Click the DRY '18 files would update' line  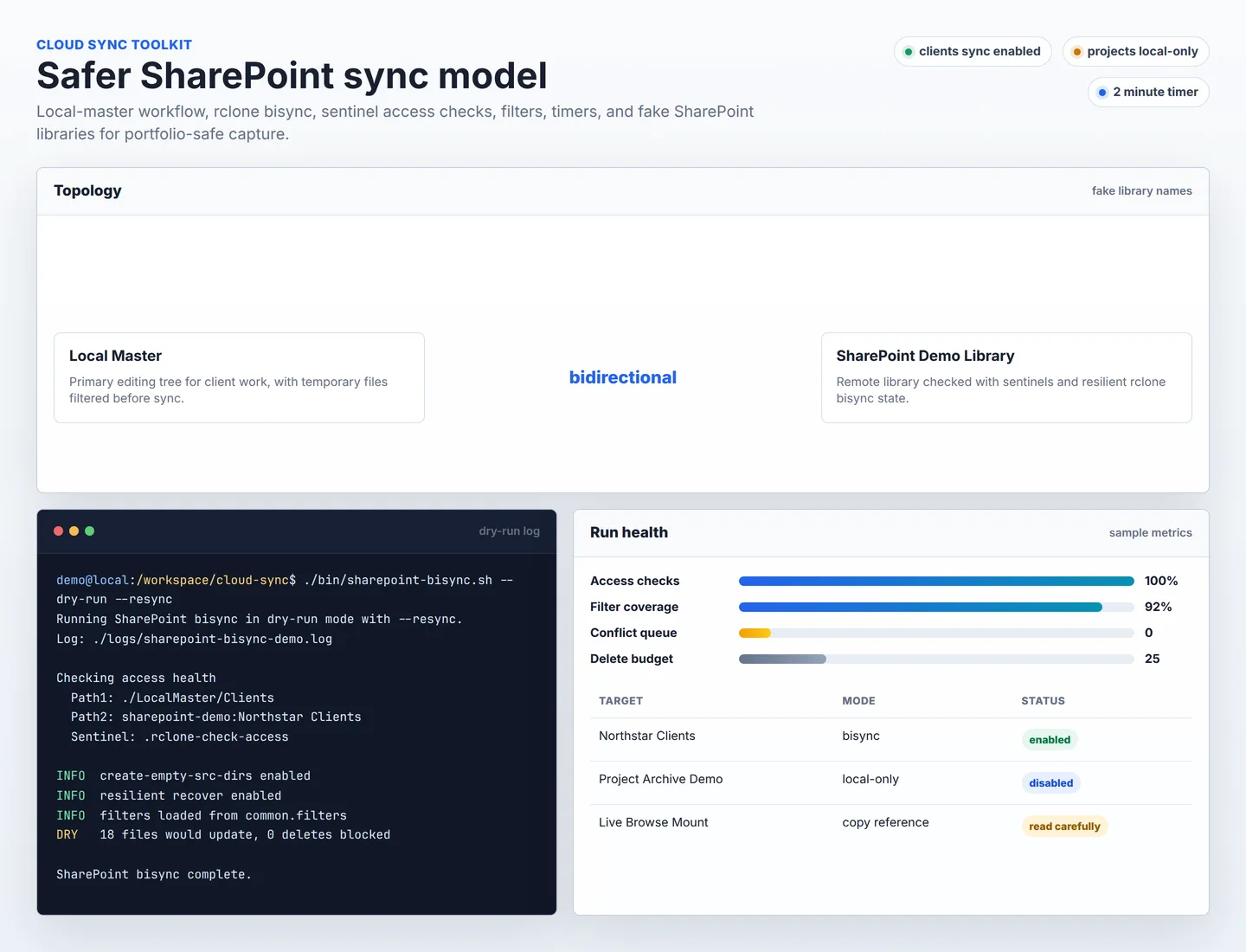pos(223,834)
